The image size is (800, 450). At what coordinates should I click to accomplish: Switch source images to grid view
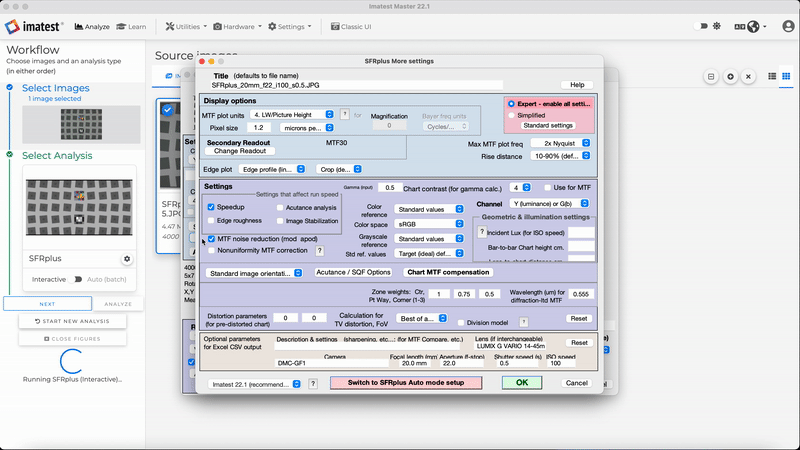786,76
